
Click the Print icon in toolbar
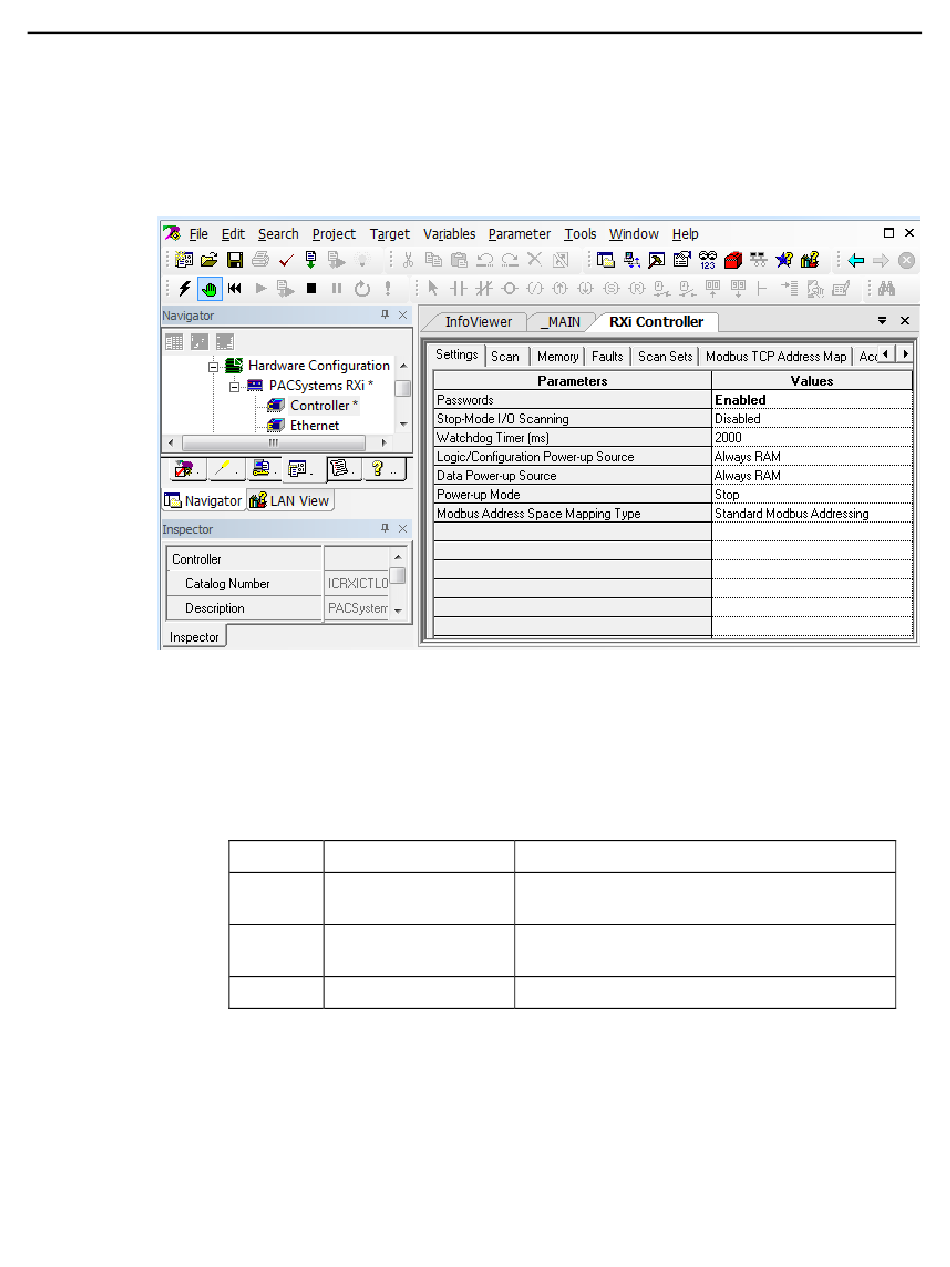260,260
